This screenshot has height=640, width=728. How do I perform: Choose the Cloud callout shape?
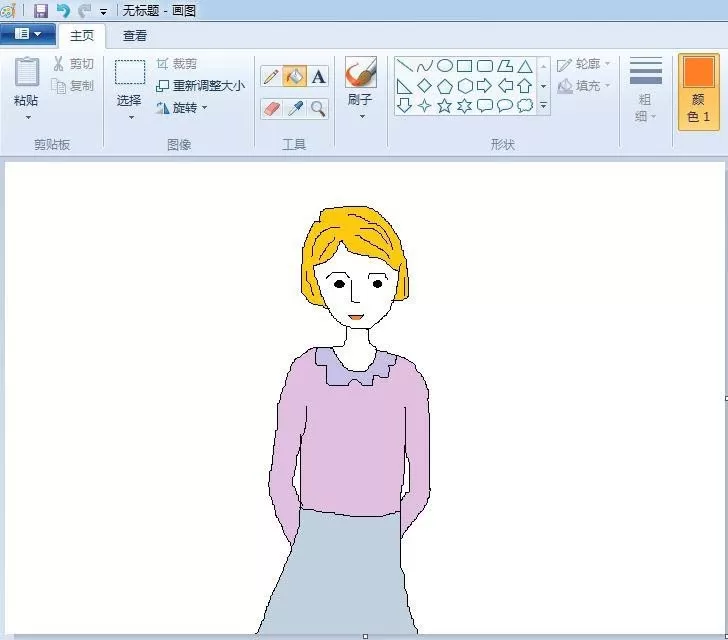click(525, 106)
